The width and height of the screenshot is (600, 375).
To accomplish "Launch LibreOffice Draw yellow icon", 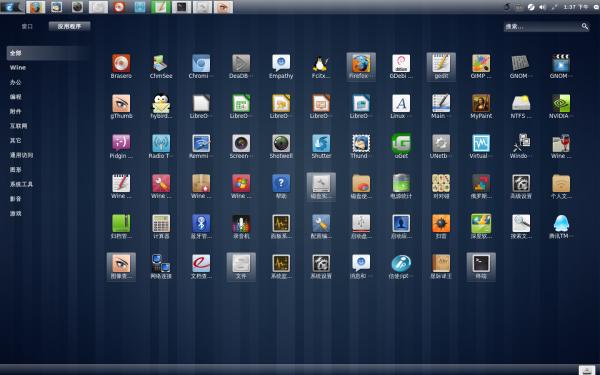I will pos(281,106).
